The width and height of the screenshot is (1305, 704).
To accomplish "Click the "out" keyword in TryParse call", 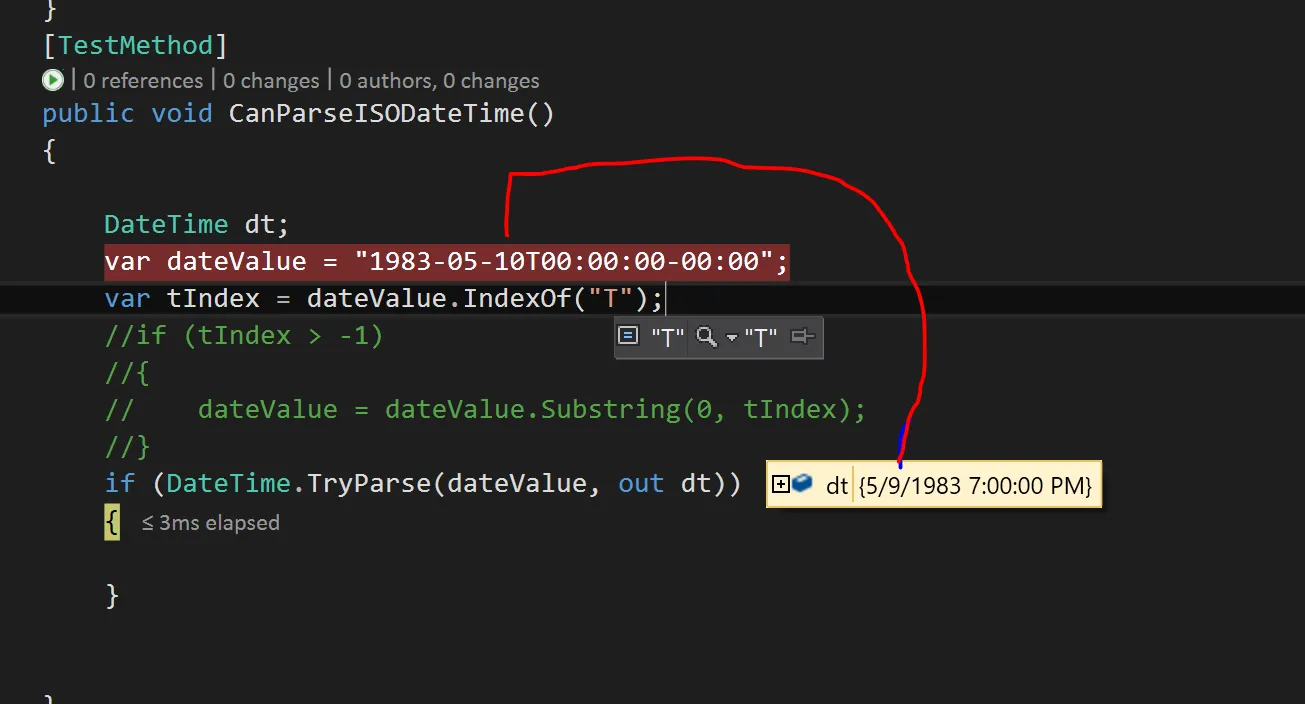I will click(641, 484).
